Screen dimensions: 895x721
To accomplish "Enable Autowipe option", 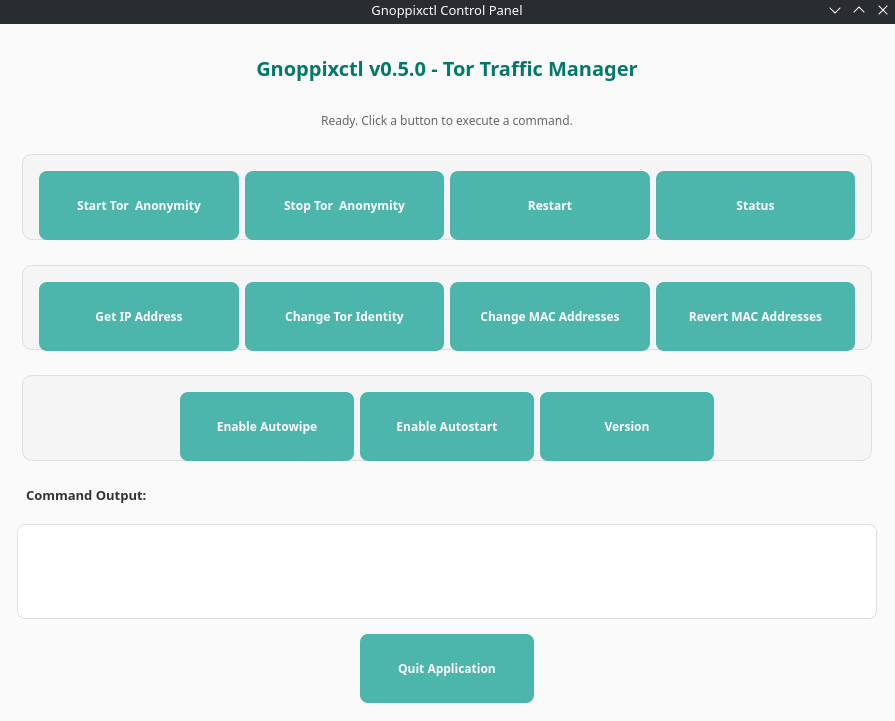I will pos(267,426).
